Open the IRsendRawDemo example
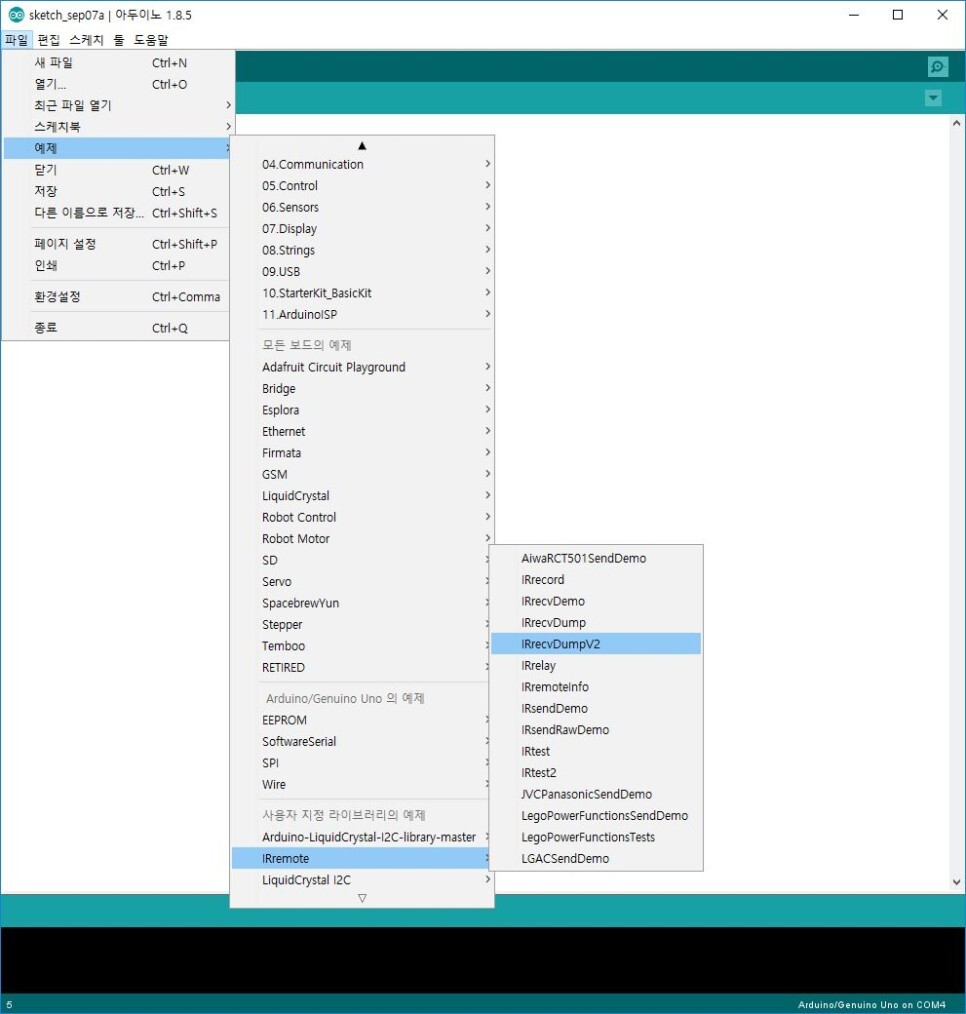 596,729
